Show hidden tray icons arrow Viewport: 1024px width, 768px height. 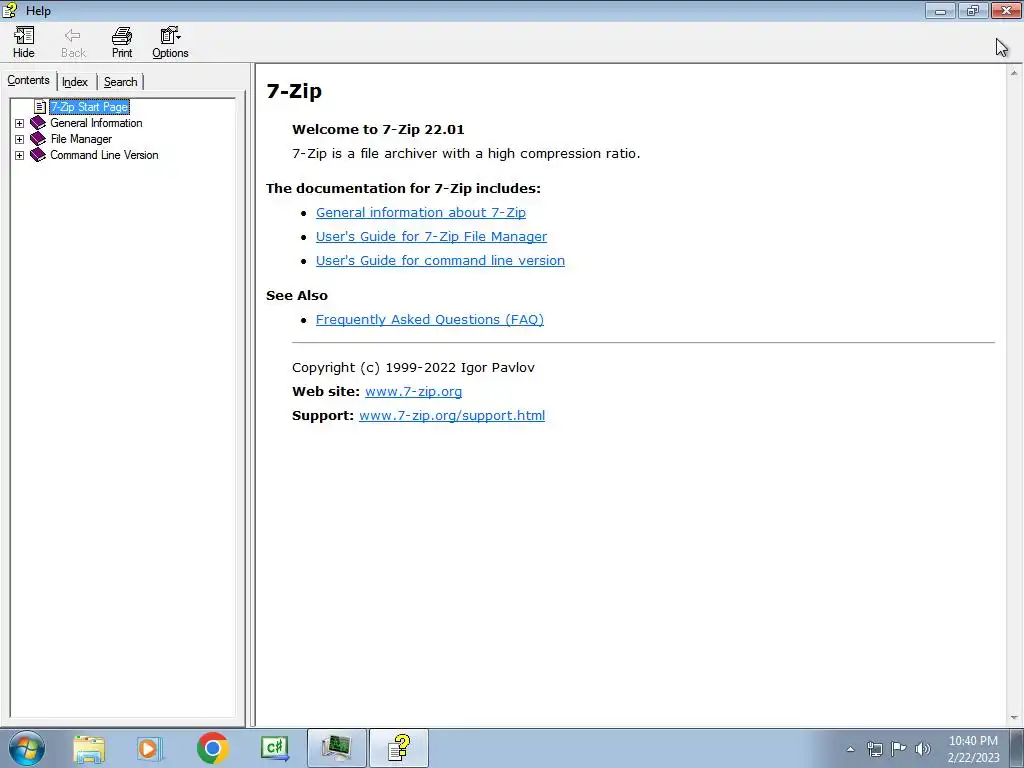[850, 749]
